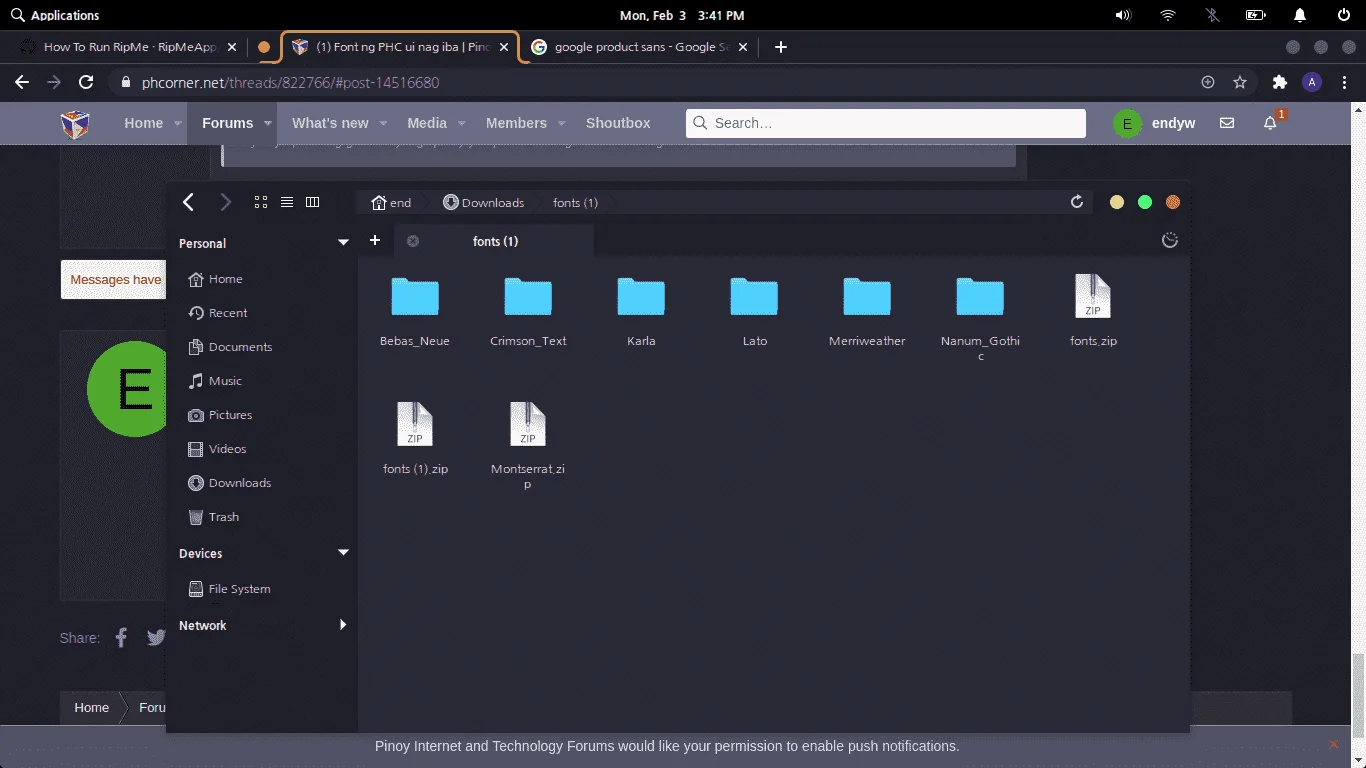Open a new file manager tab

(375, 240)
